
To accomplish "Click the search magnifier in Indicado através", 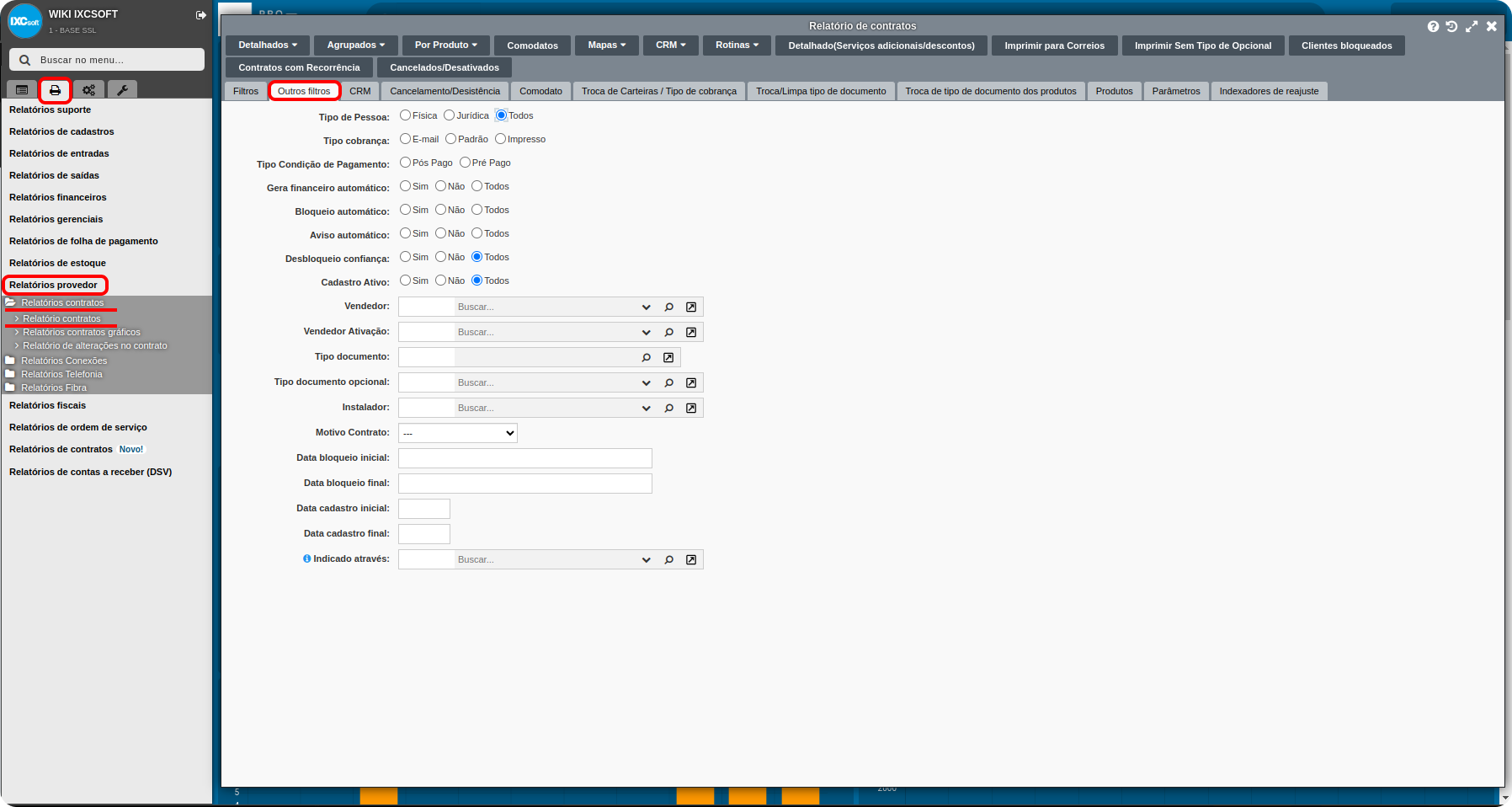I will click(669, 560).
